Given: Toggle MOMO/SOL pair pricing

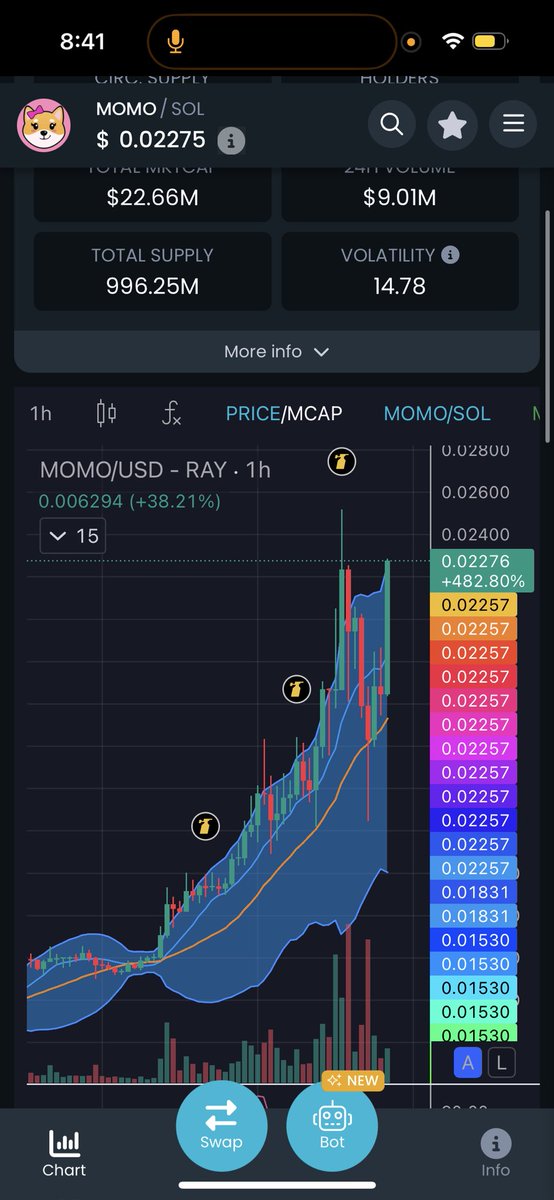Looking at the screenshot, I should coord(437,413).
